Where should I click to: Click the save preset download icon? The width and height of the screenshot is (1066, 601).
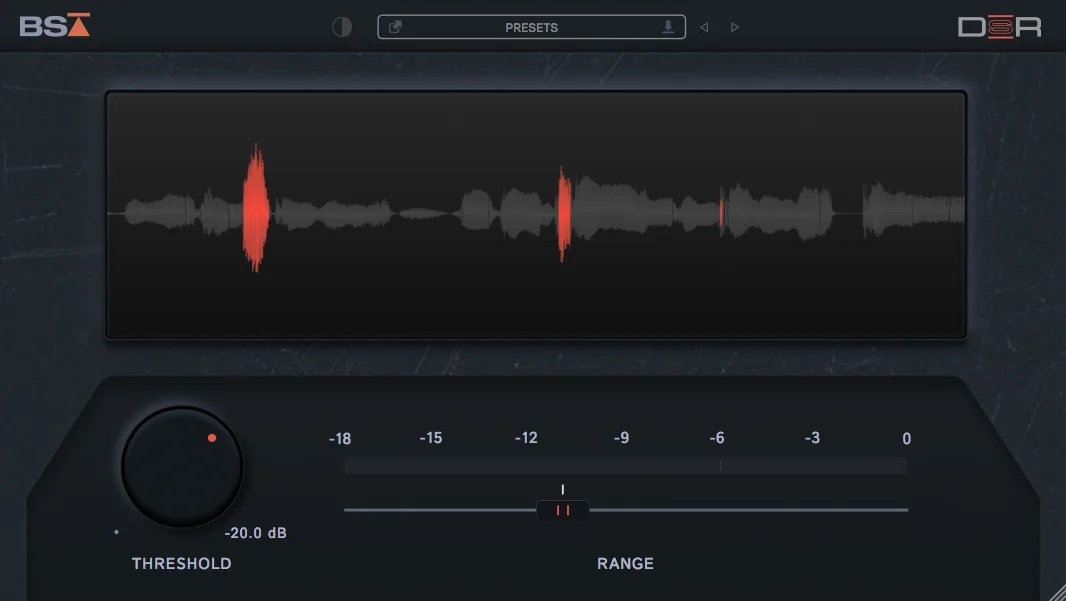668,27
